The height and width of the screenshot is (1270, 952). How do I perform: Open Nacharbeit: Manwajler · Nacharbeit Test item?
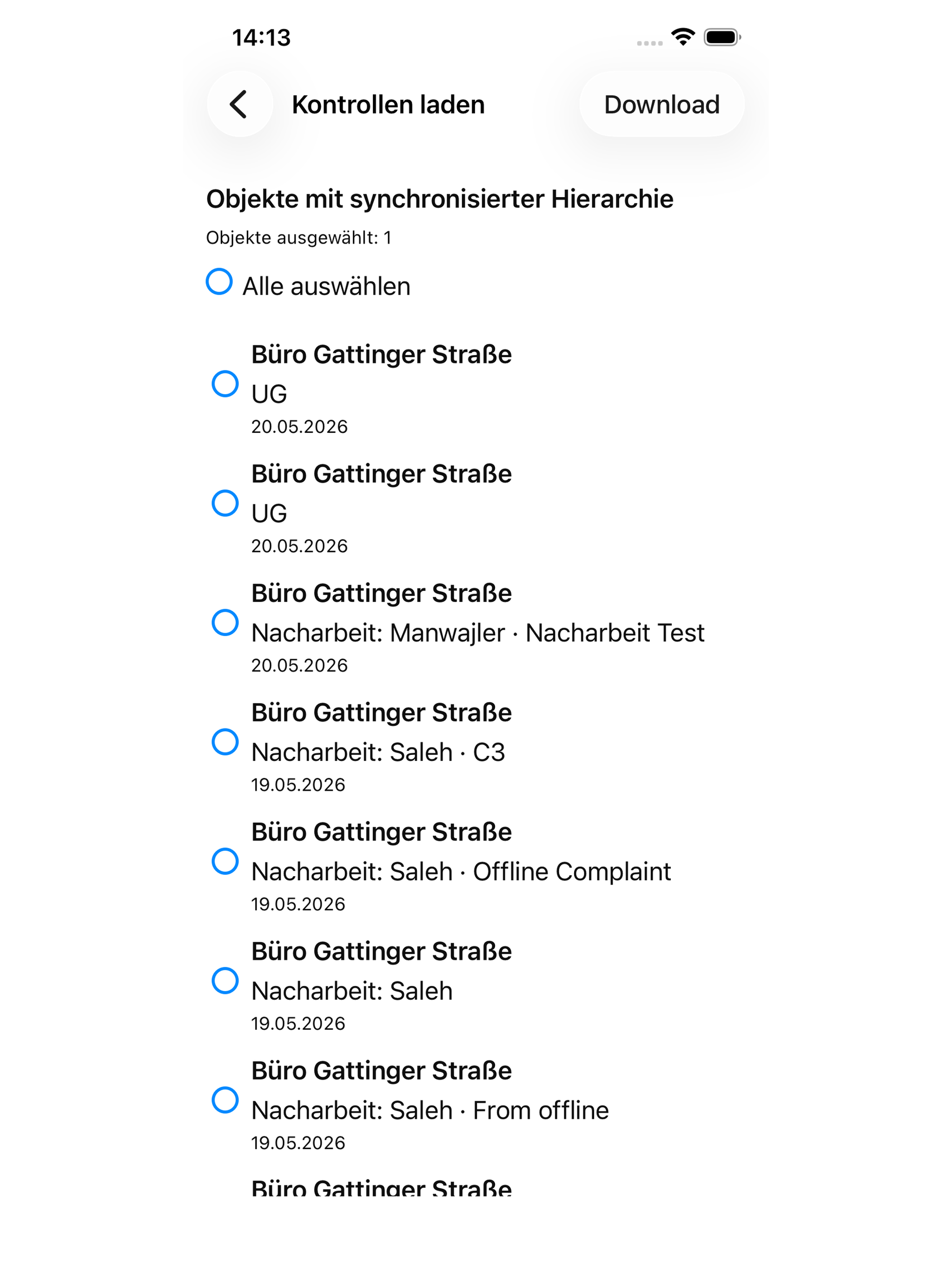tap(478, 633)
